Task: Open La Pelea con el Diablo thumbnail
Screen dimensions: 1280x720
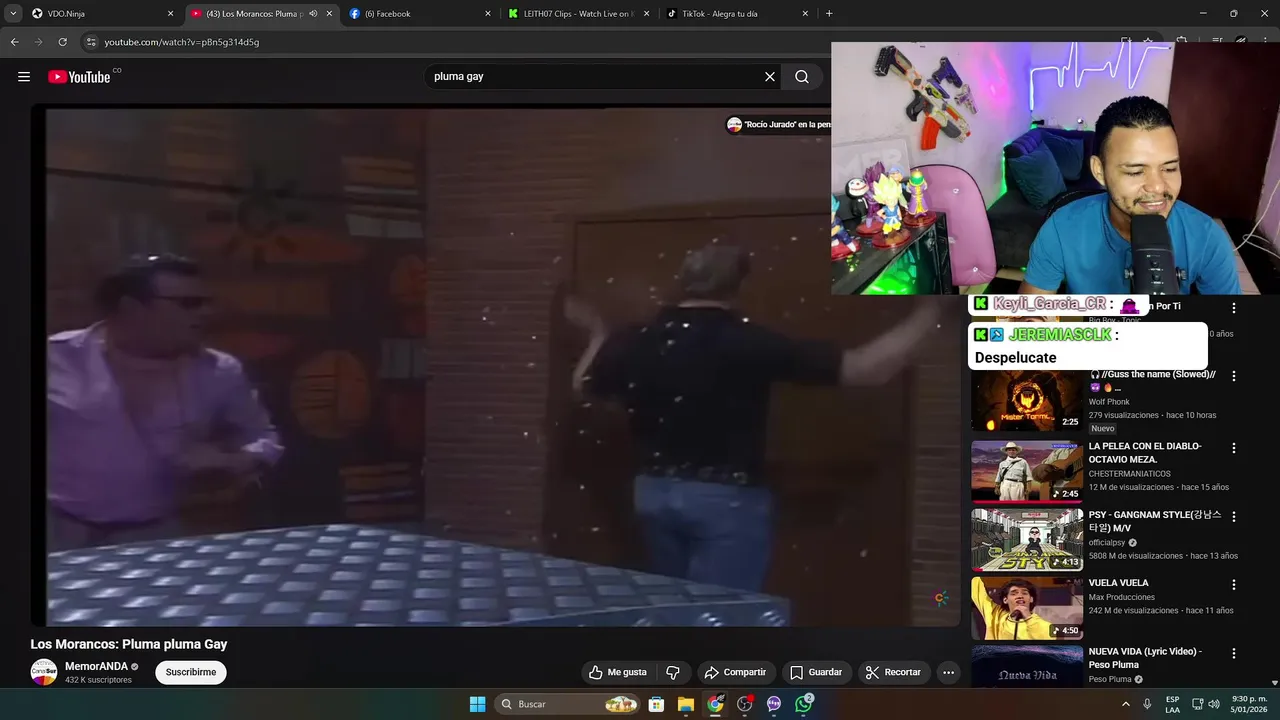Action: (1027, 471)
